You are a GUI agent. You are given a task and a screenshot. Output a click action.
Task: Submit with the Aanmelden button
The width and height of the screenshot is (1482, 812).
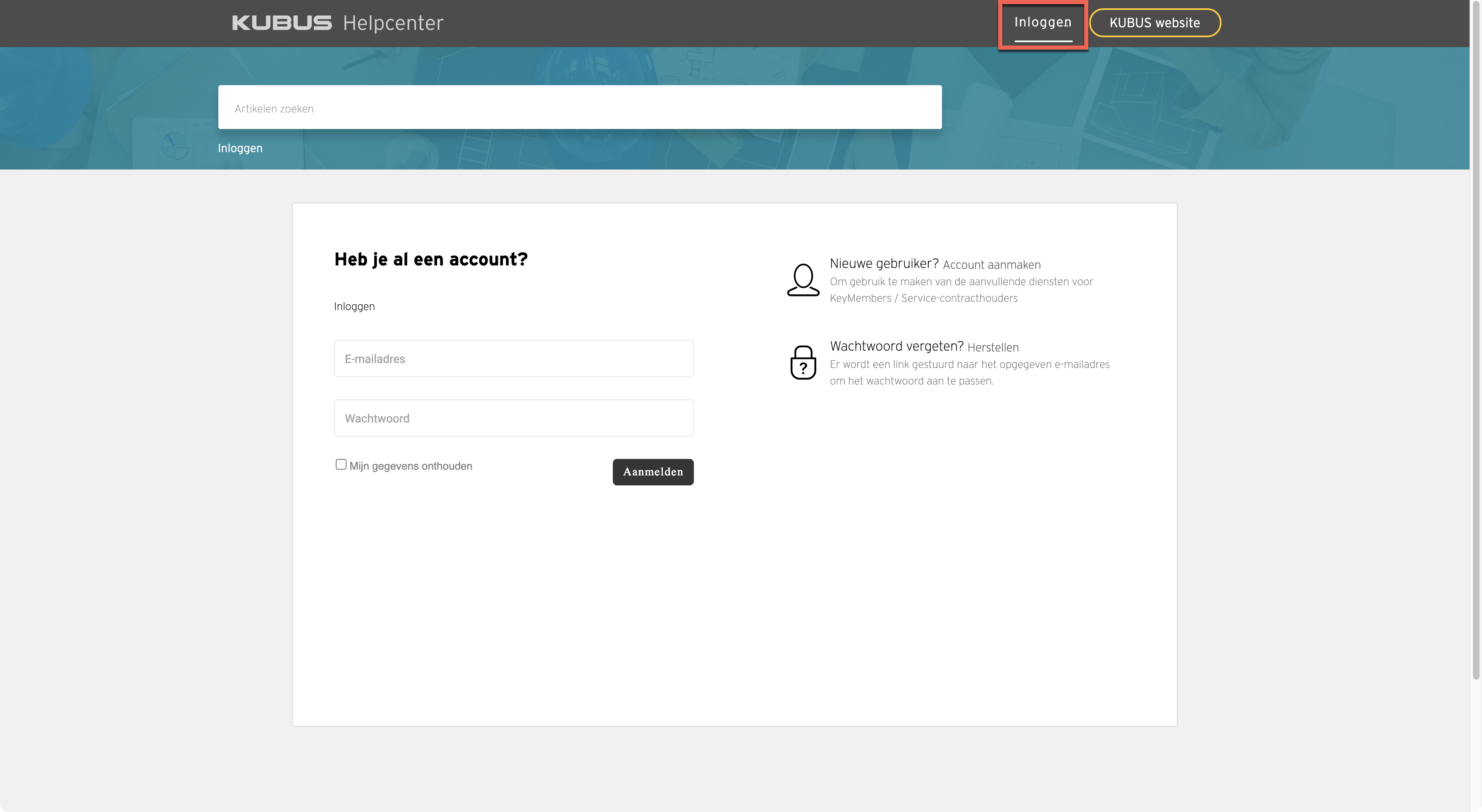pyautogui.click(x=653, y=472)
